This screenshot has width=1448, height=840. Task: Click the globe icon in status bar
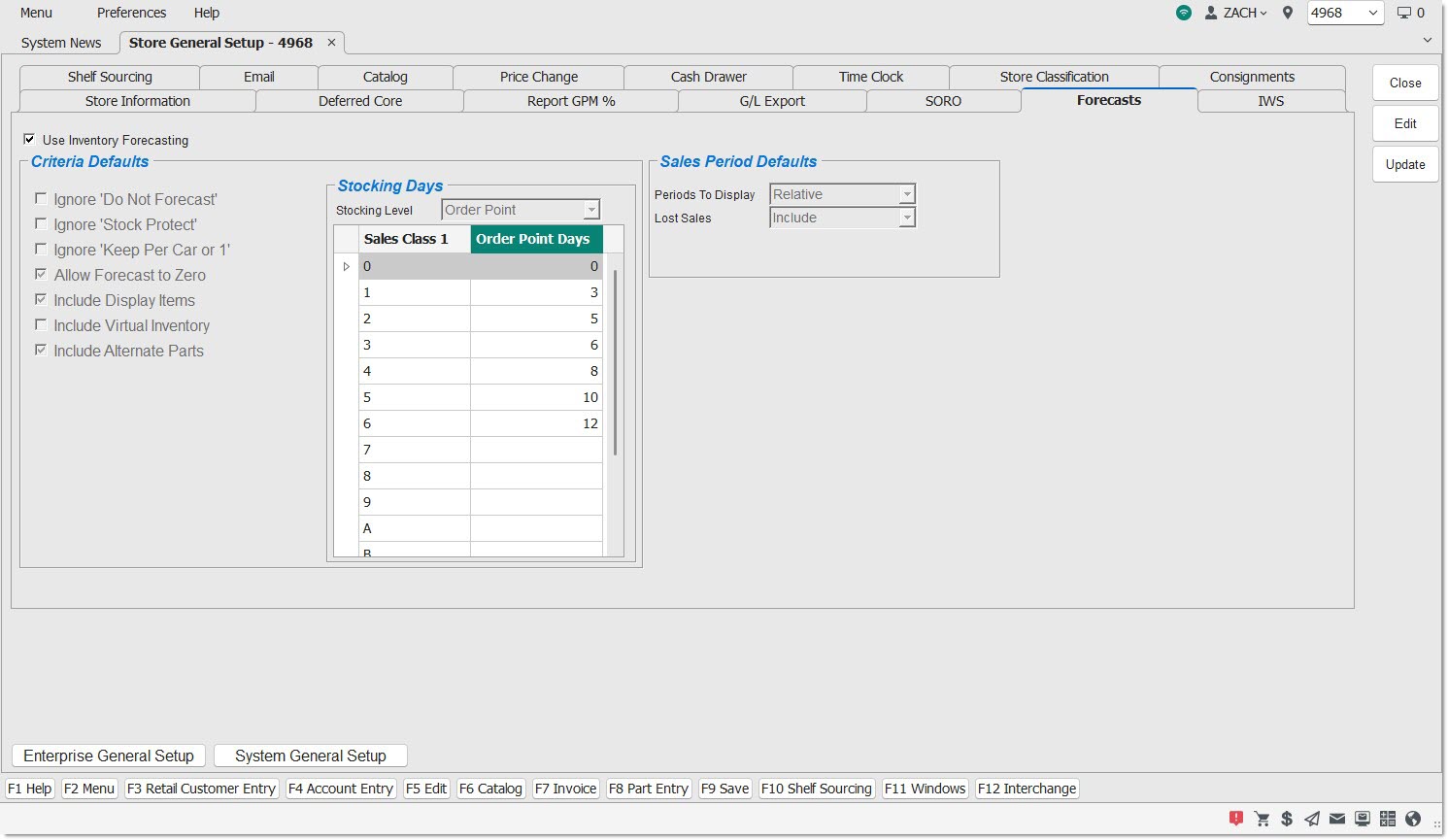point(1413,819)
